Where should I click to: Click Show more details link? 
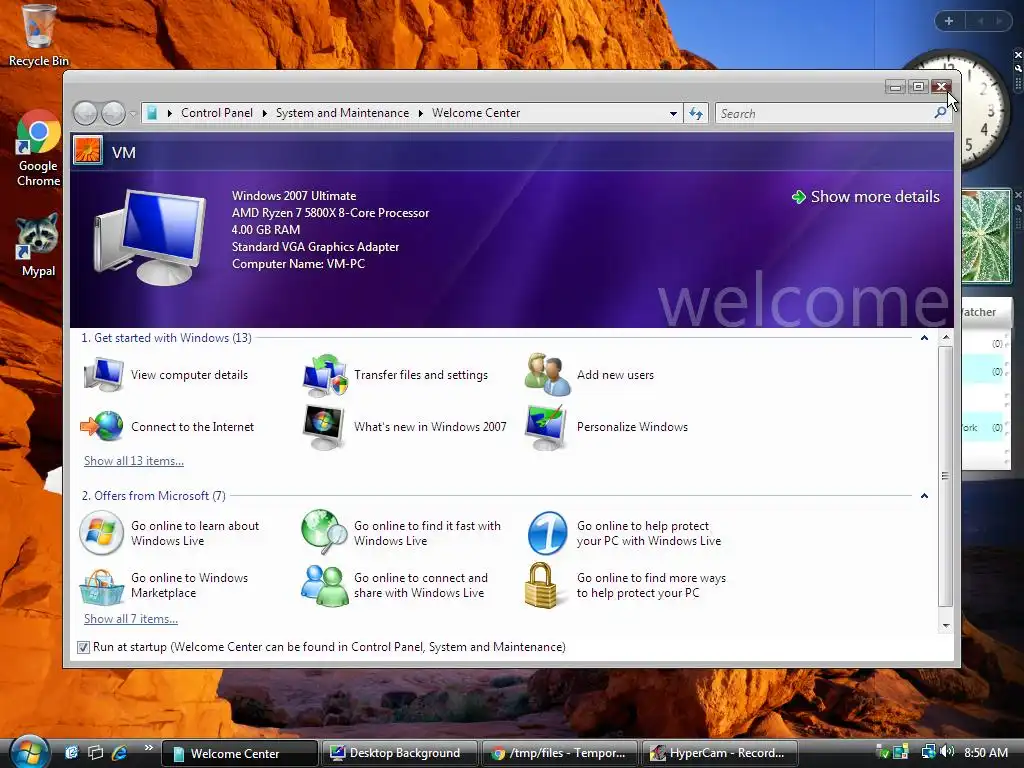[865, 197]
